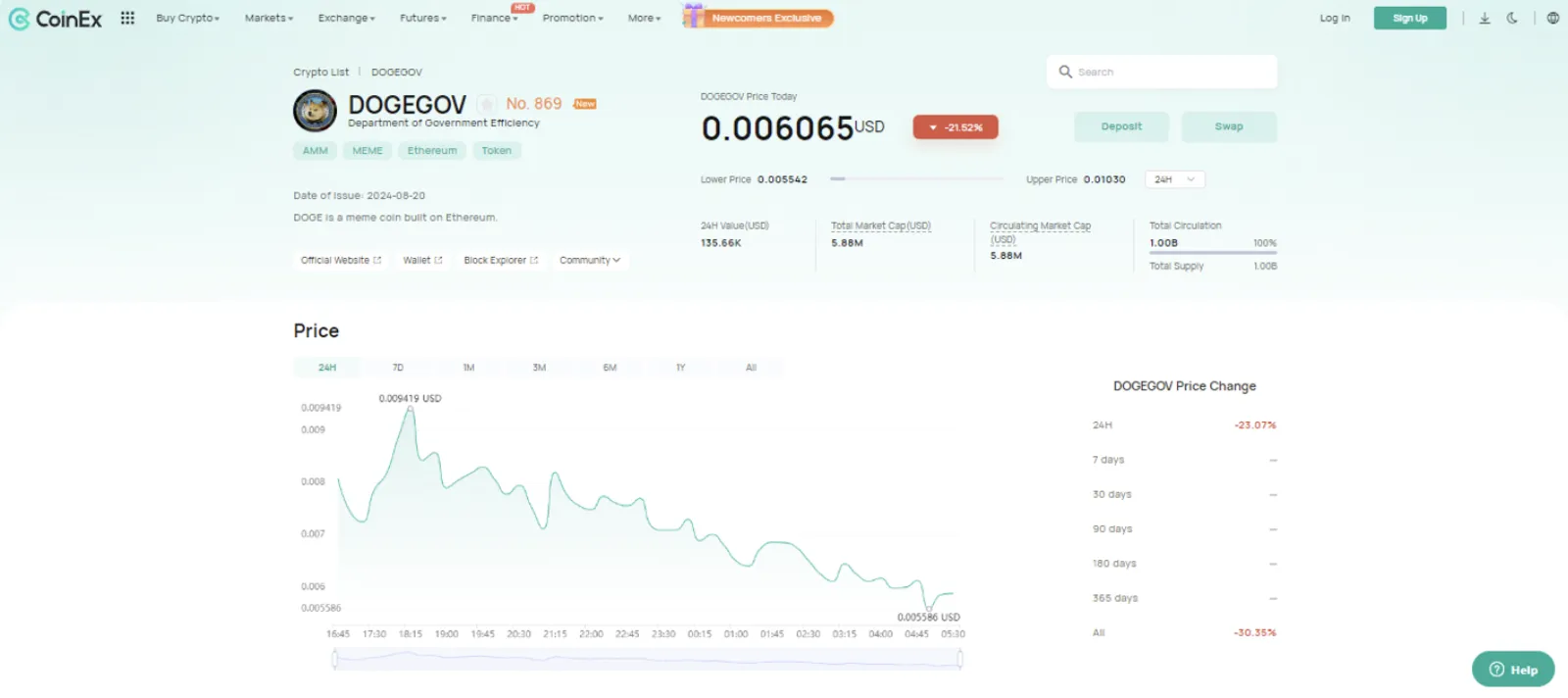Click the Log In link
Image resolution: width=1568 pixels, height=698 pixels.
(x=1334, y=18)
